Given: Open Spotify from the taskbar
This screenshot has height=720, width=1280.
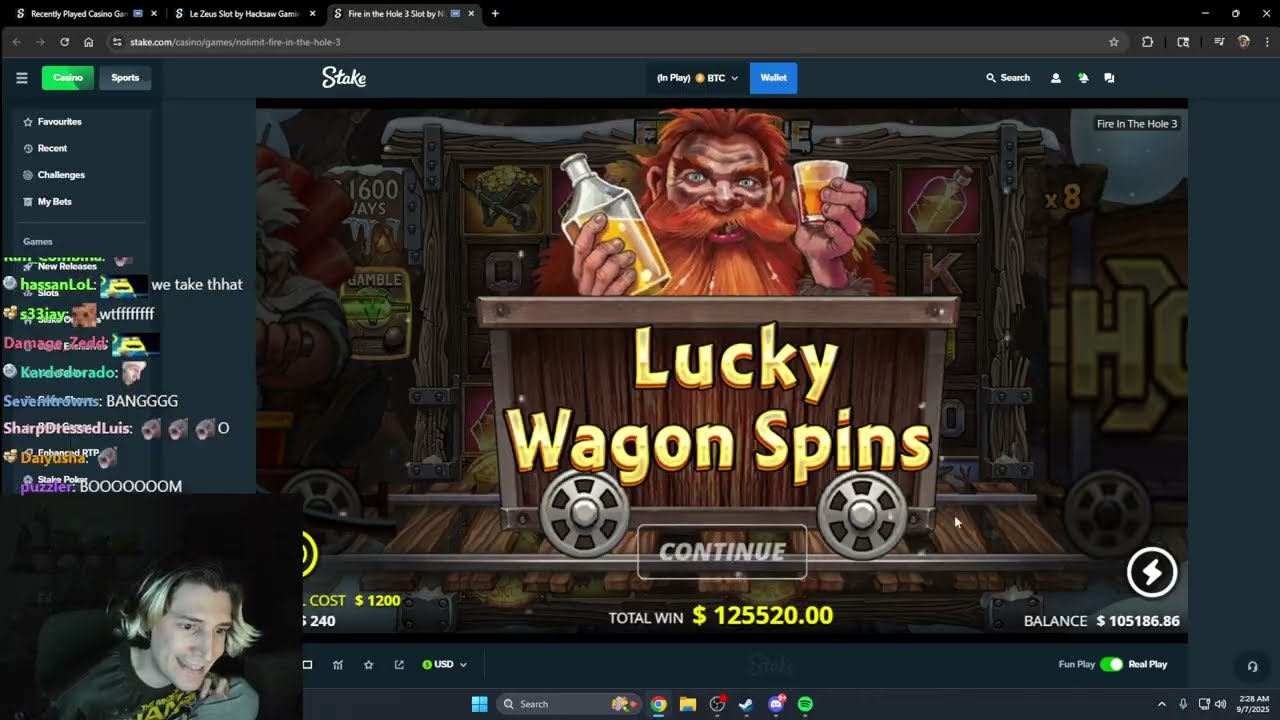Looking at the screenshot, I should click(805, 704).
